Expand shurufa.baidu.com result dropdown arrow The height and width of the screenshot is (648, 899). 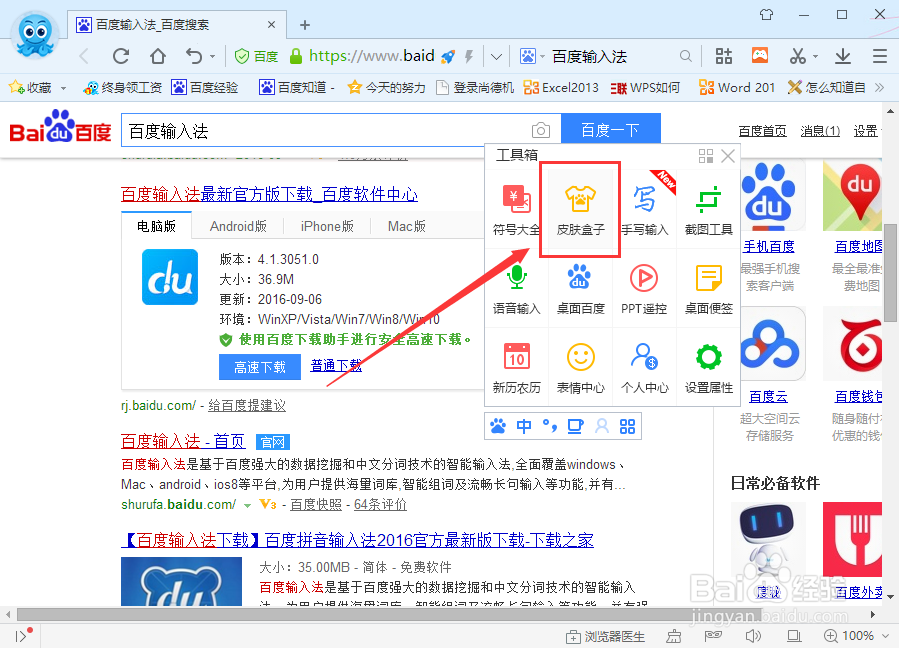247,506
